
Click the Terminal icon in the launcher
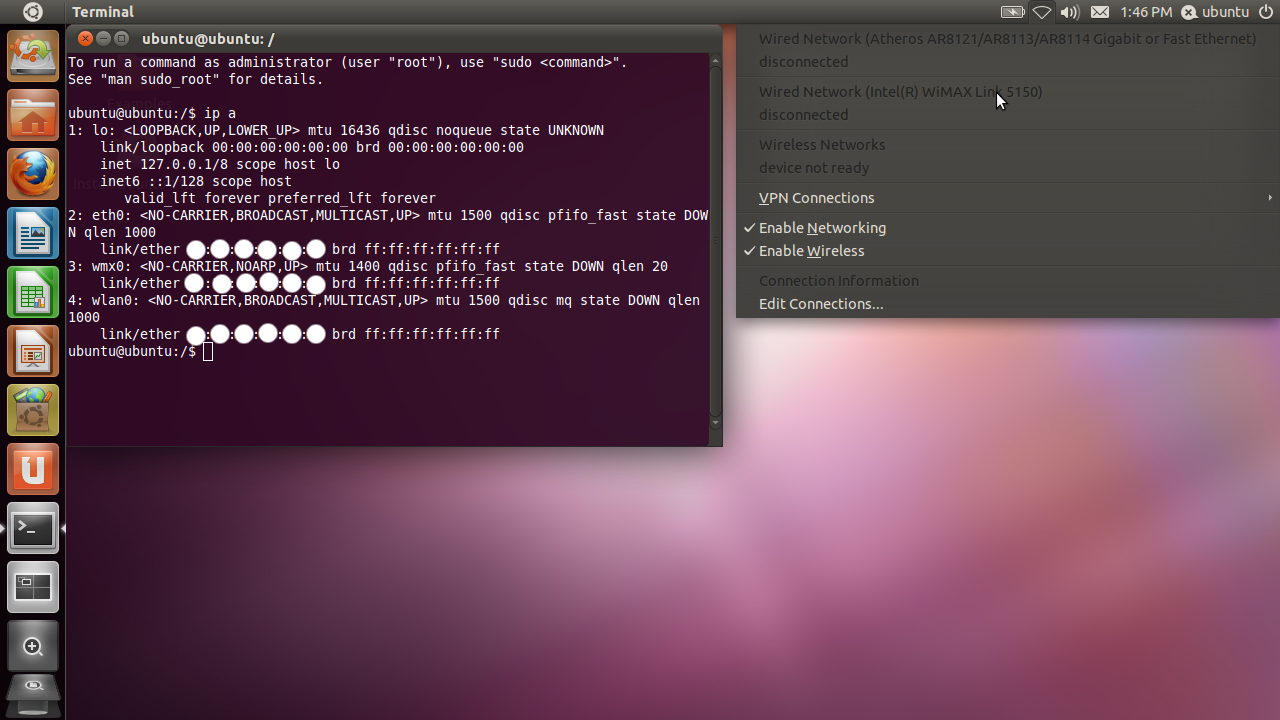click(x=33, y=528)
